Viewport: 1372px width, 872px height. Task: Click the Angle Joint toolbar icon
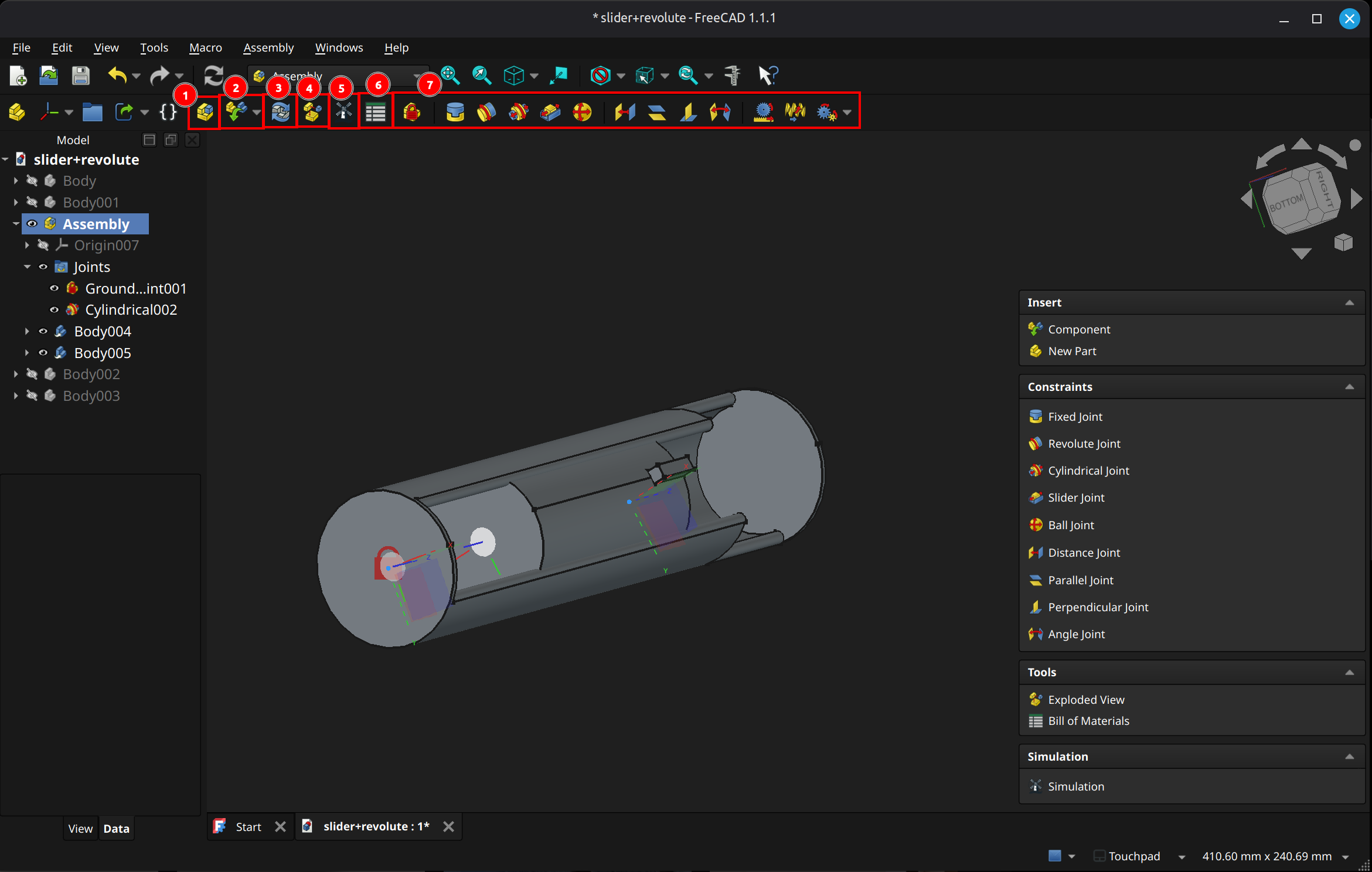coord(720,111)
